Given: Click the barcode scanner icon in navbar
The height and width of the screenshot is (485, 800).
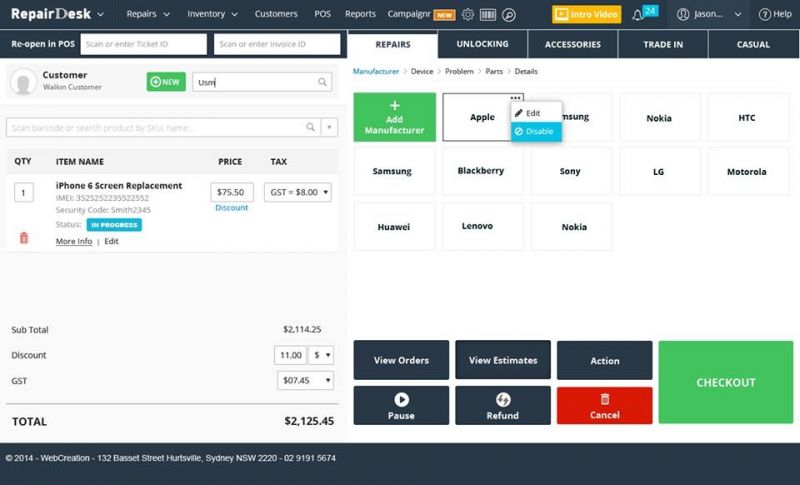Looking at the screenshot, I should pyautogui.click(x=488, y=14).
